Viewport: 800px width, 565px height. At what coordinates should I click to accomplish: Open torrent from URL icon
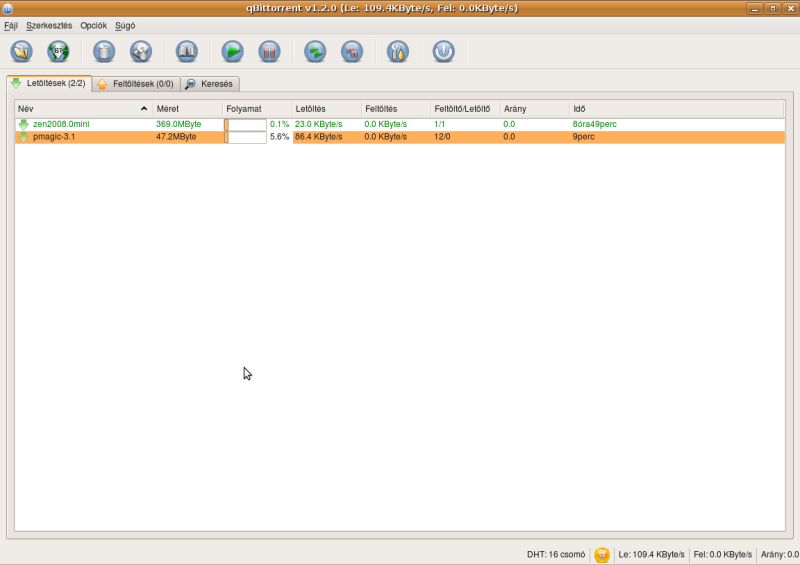[x=58, y=52]
